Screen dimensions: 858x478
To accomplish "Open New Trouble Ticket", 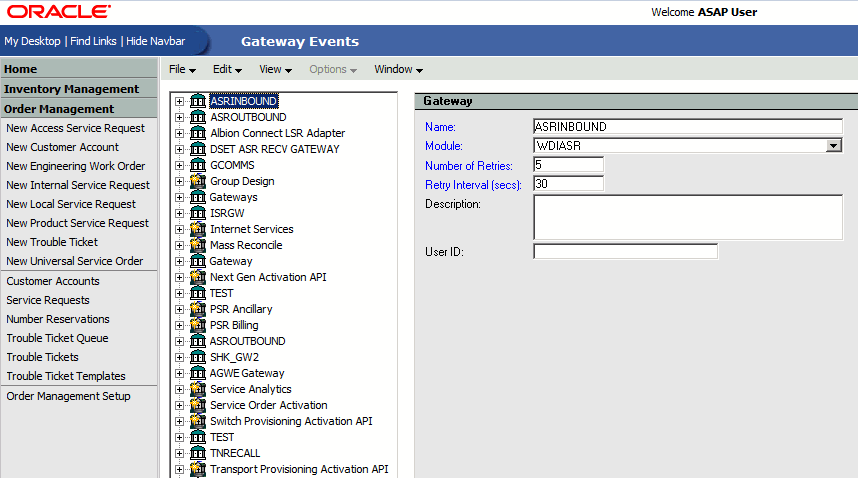I will (52, 242).
